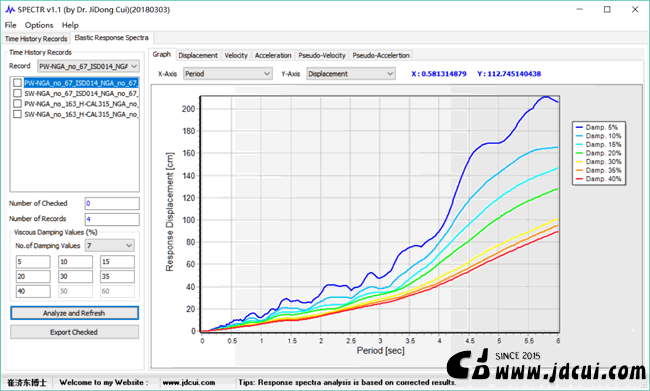Click the damping value field containing 10

tap(75, 262)
